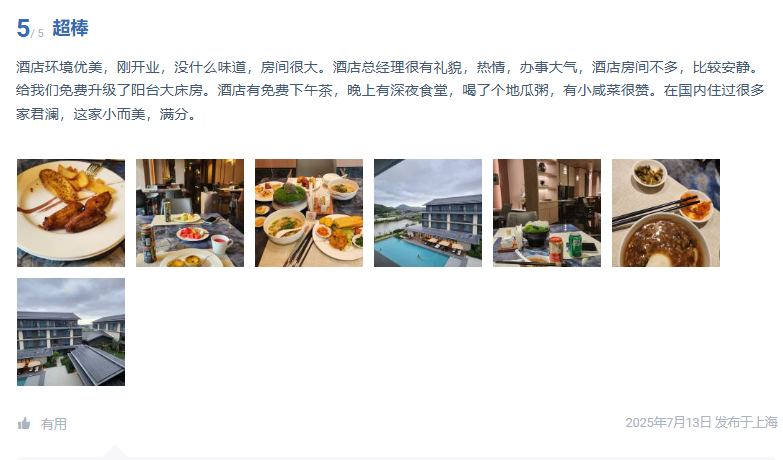Click the thumbs-up helpful icon
Image resolution: width=783 pixels, height=460 pixels.
24,424
